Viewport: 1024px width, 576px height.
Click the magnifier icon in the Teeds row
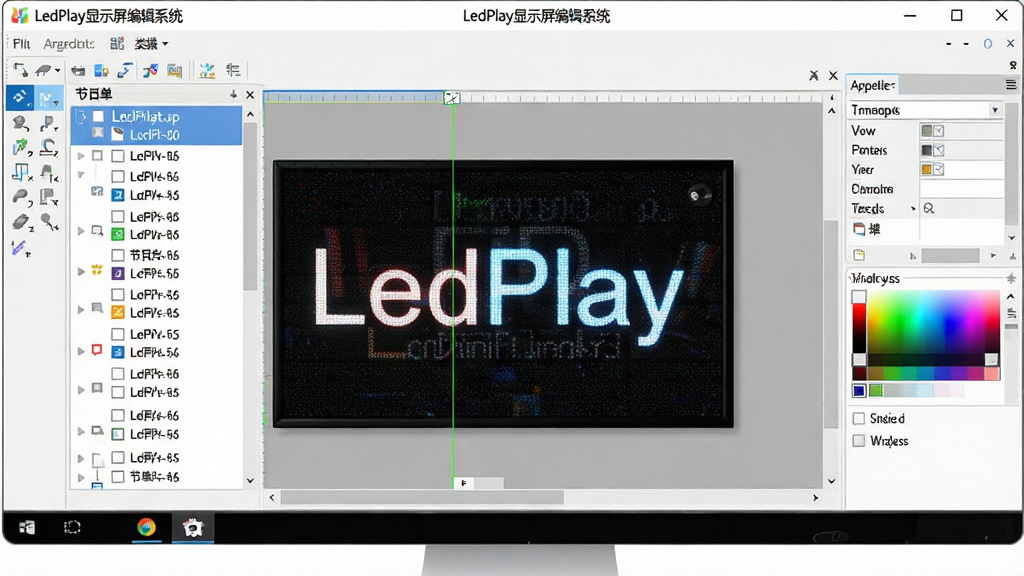(929, 208)
